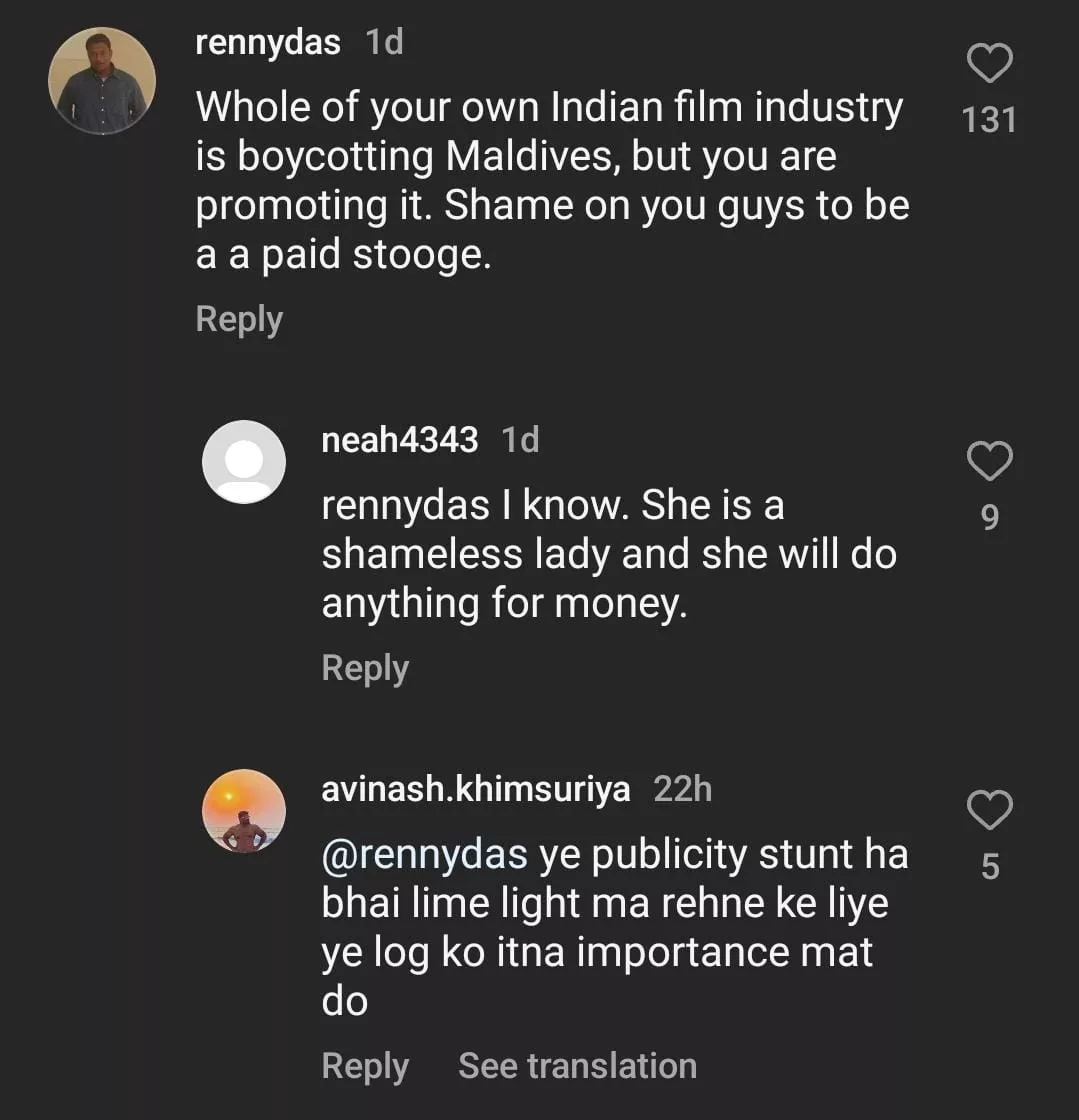Open the 9 likes count on neah4343's reply
Image resolution: width=1079 pixels, height=1120 pixels.
point(990,517)
